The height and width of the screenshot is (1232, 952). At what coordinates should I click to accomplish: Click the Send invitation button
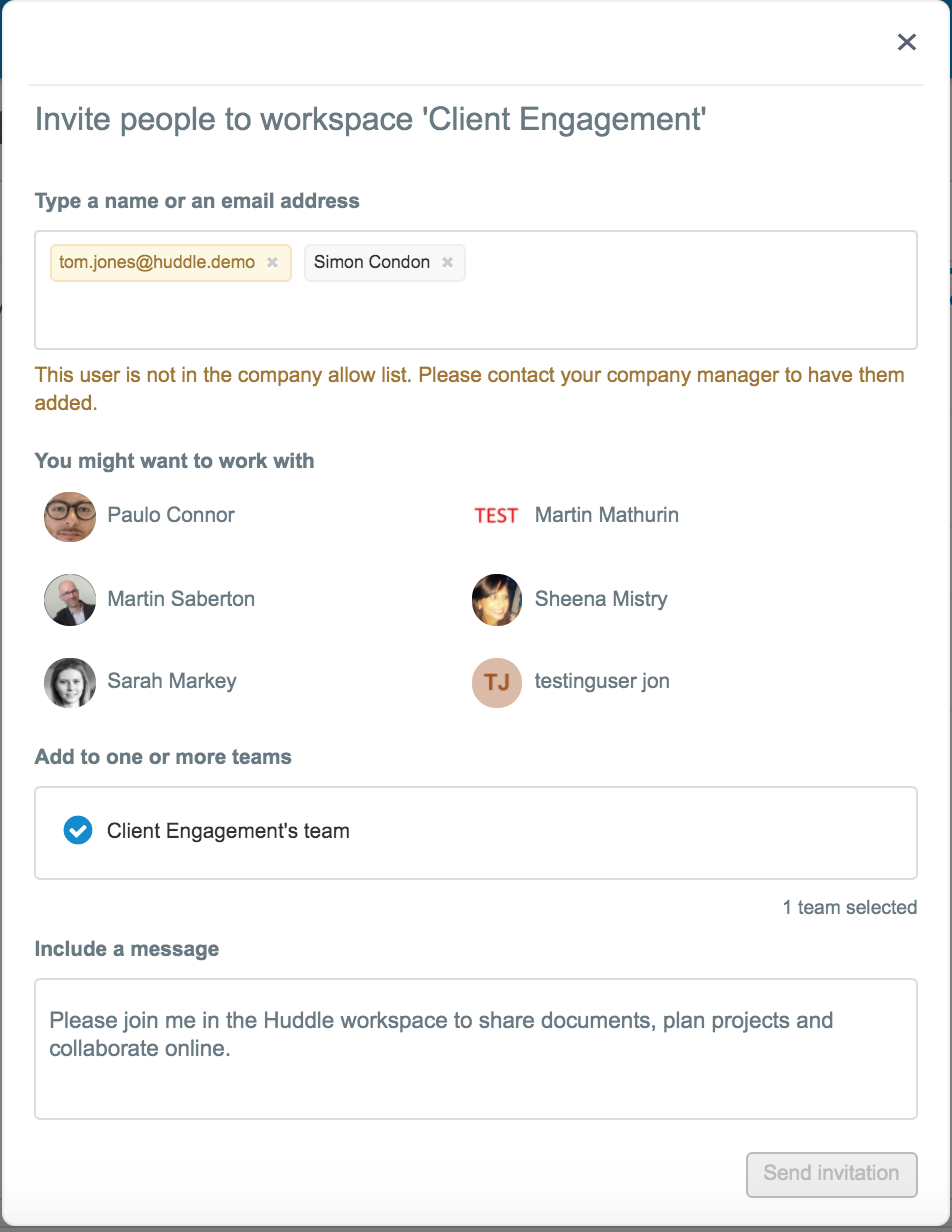pyautogui.click(x=831, y=1174)
